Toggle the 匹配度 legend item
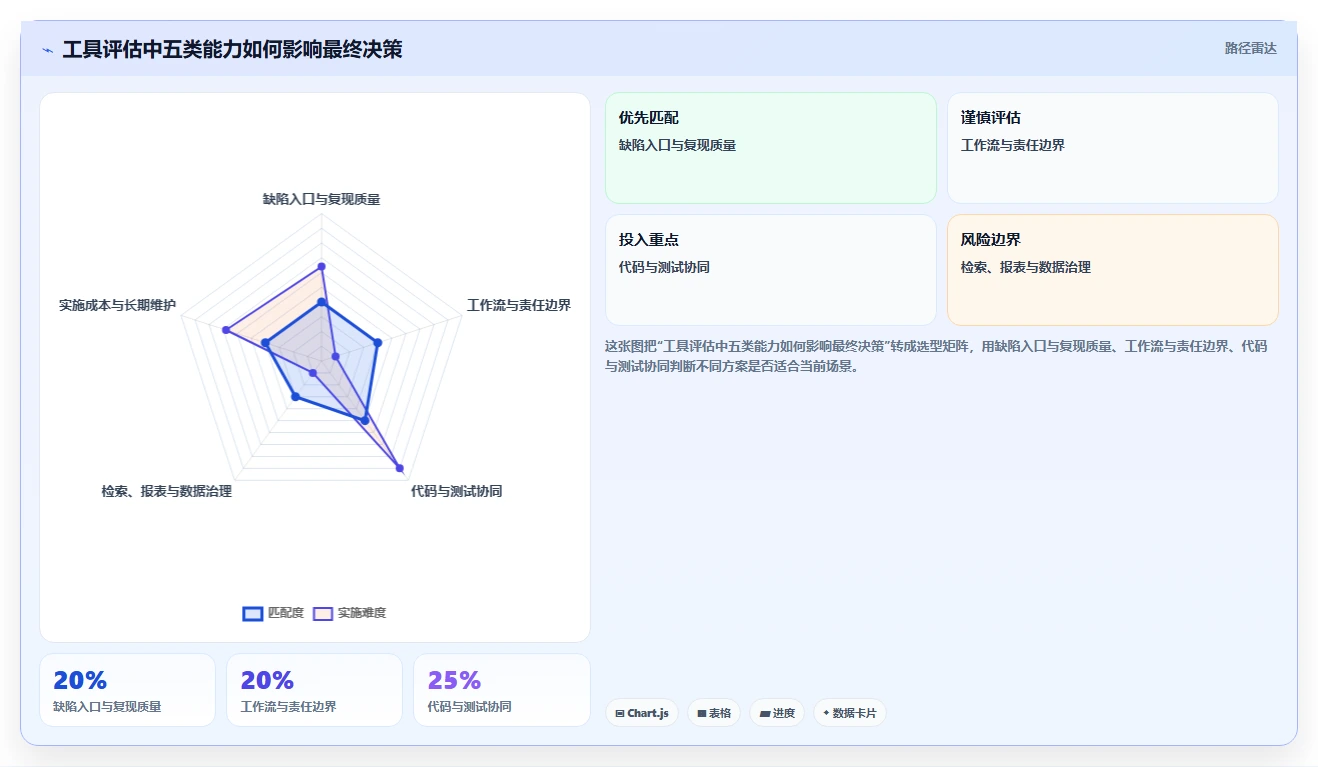 coord(273,613)
